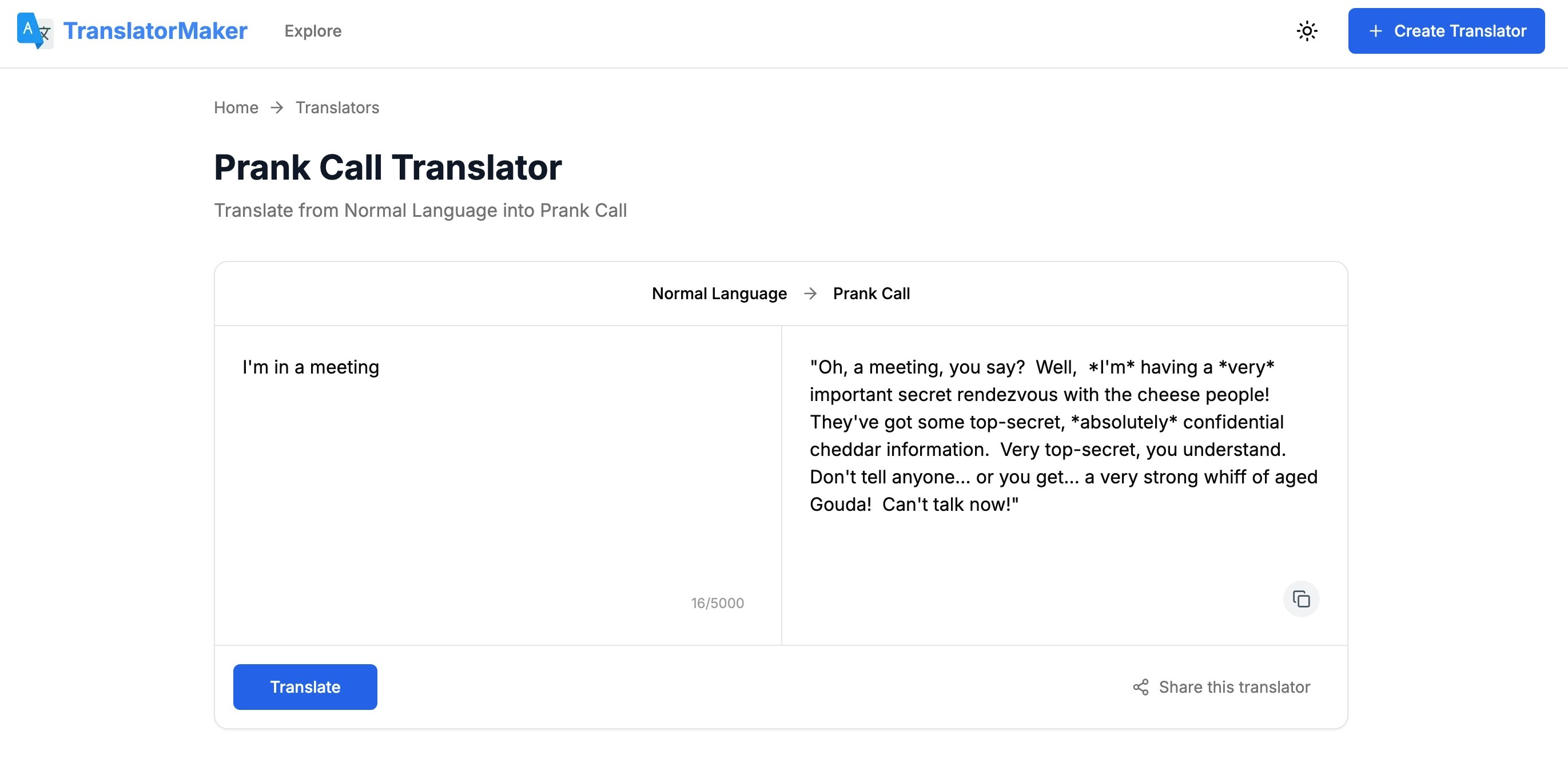Click the TranslatorMaker brand name
The image size is (1568, 774).
tap(155, 31)
